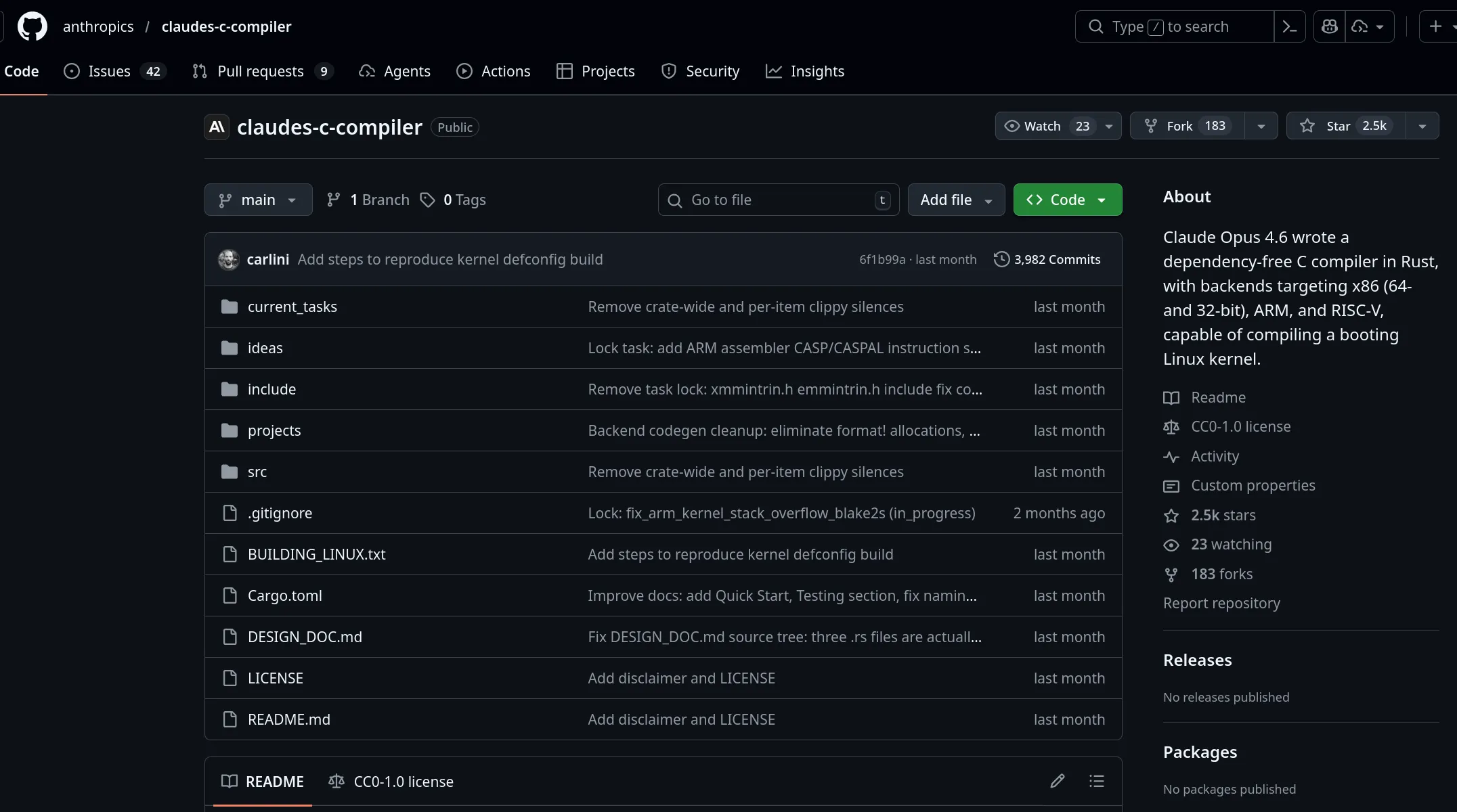
Task: Switch to the Pull requests tab
Action: pyautogui.click(x=263, y=71)
